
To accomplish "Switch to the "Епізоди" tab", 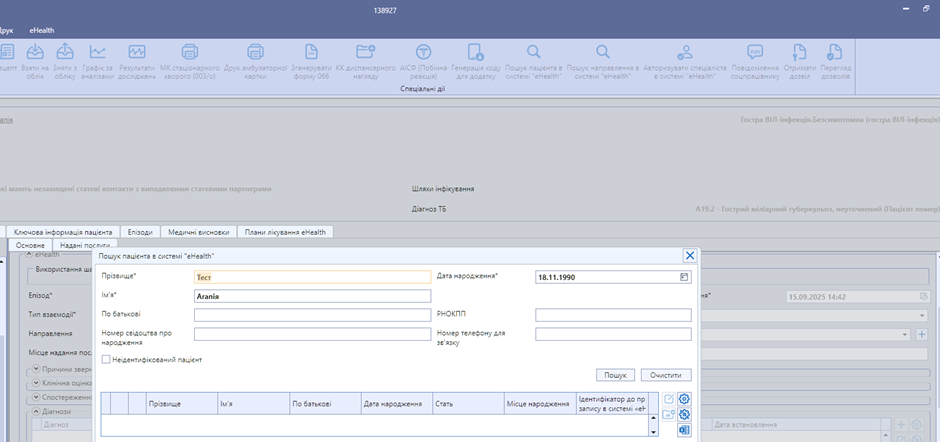I will pos(140,232).
